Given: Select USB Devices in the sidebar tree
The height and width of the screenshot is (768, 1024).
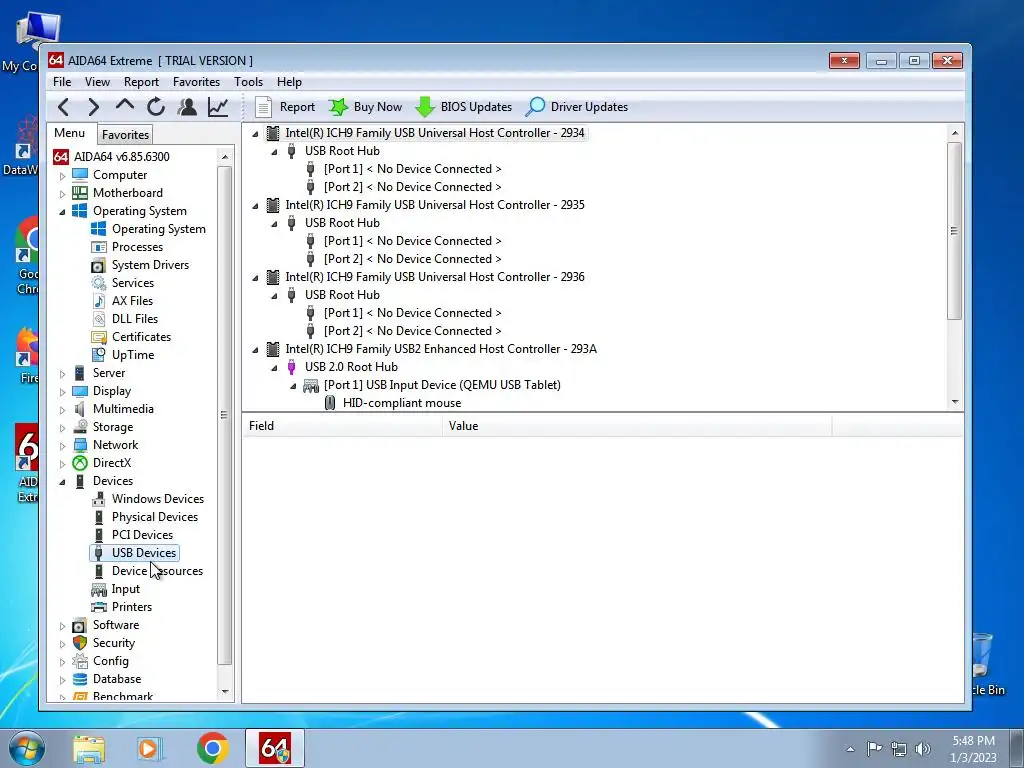Looking at the screenshot, I should [x=144, y=553].
